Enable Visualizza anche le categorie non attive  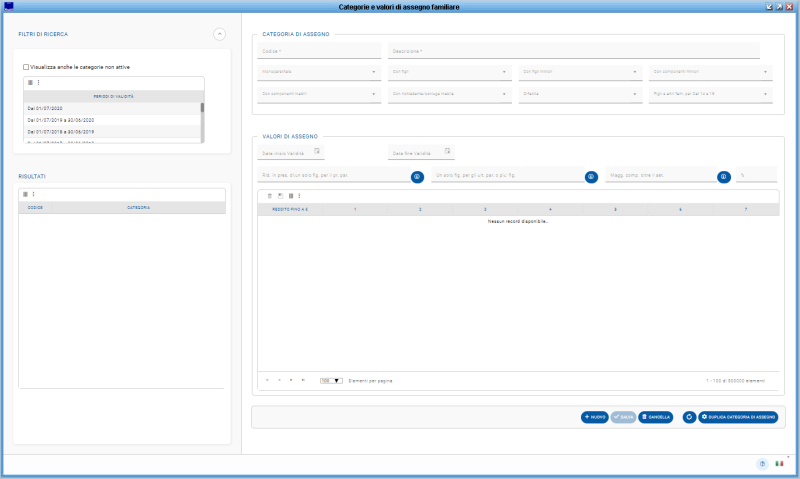pyautogui.click(x=26, y=67)
